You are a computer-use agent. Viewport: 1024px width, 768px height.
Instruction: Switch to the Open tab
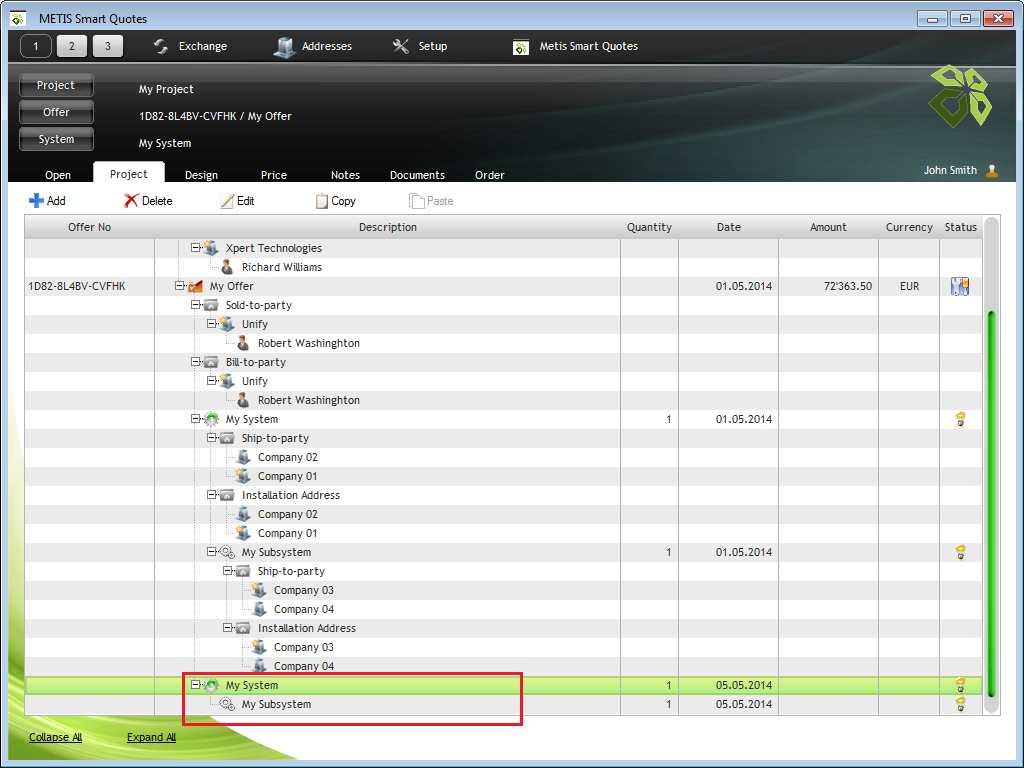click(x=58, y=175)
